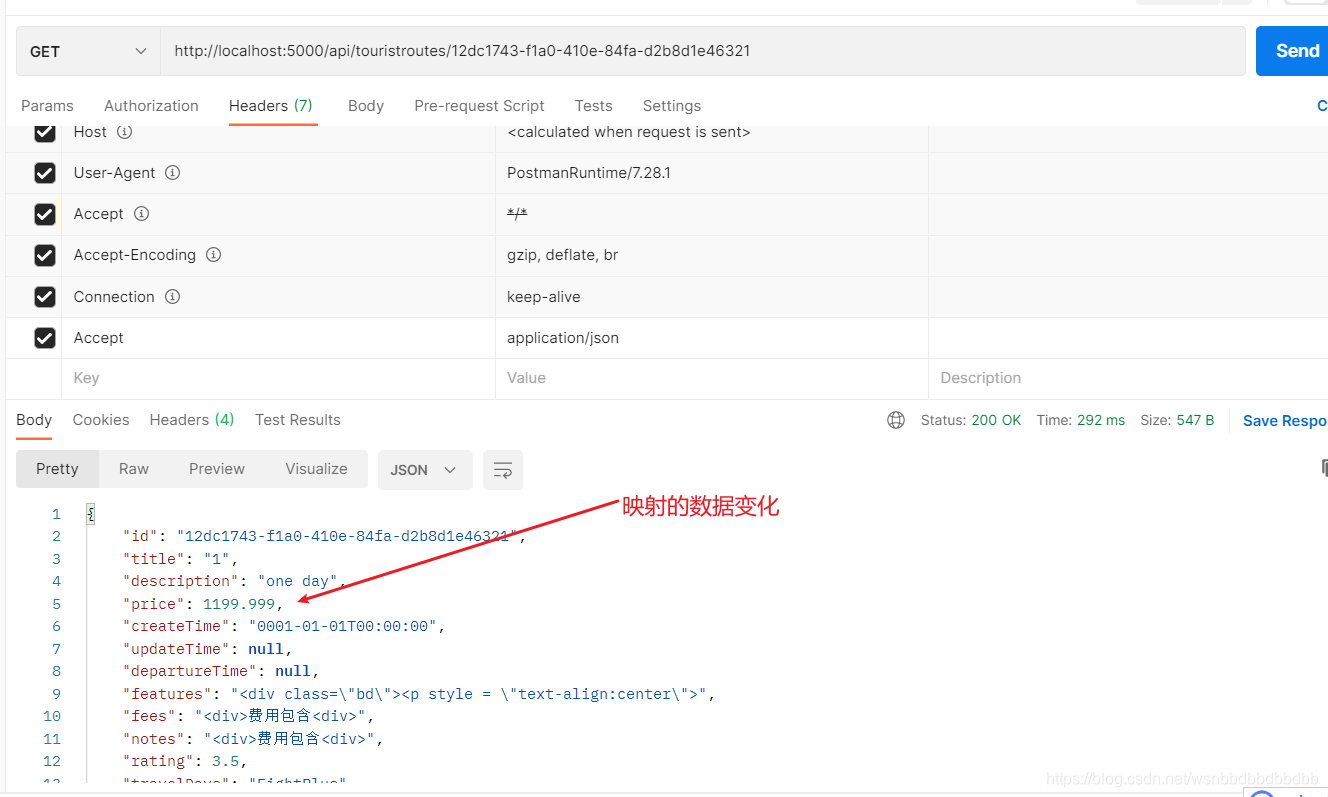The image size is (1328, 797).
Task: Open the response Cookies tab
Action: tap(101, 420)
